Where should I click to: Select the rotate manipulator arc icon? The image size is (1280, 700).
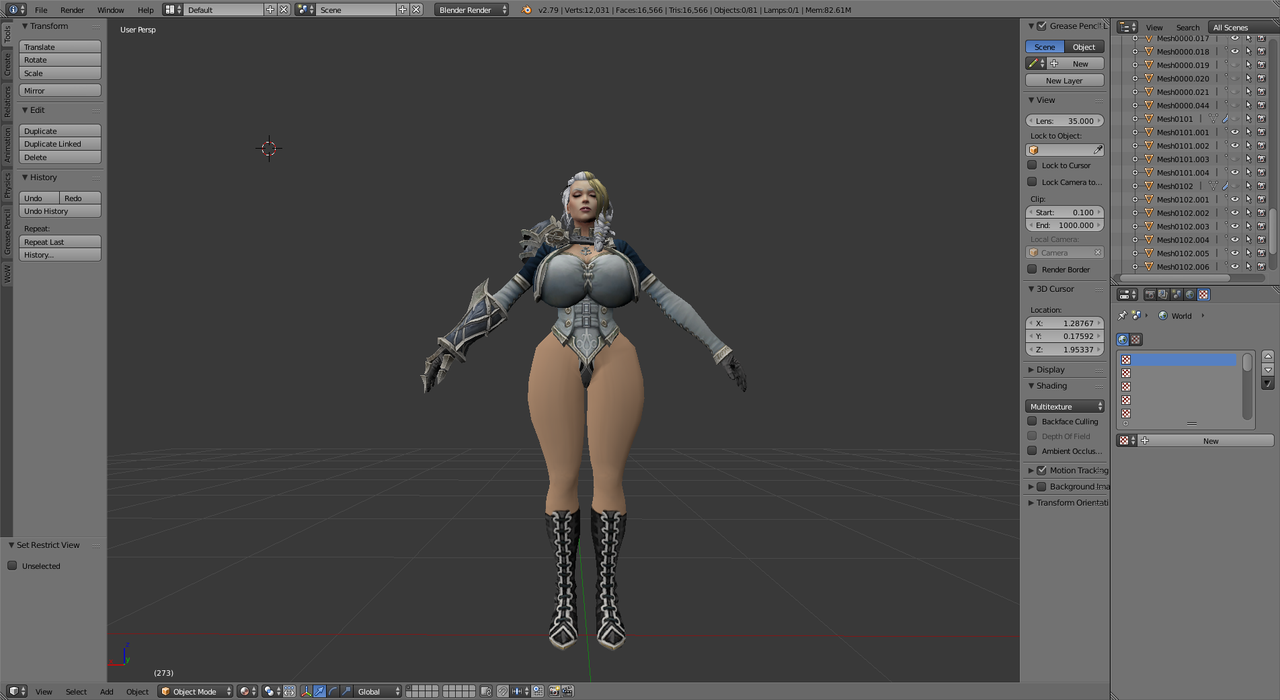[333, 691]
